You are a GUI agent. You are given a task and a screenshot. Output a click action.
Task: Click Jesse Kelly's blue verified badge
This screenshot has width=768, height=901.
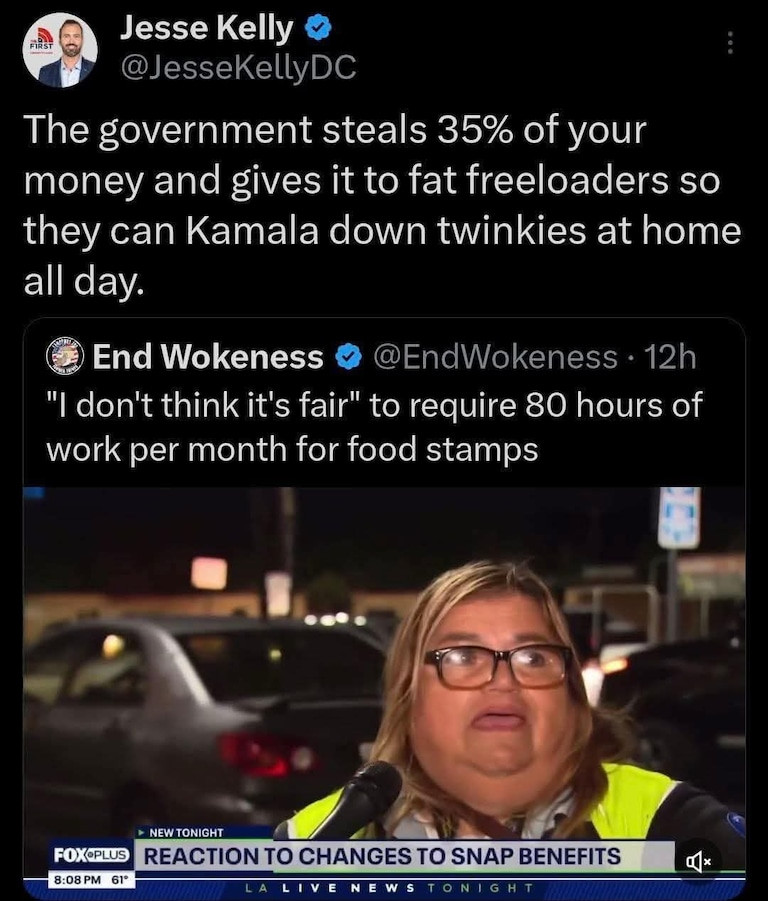318,28
